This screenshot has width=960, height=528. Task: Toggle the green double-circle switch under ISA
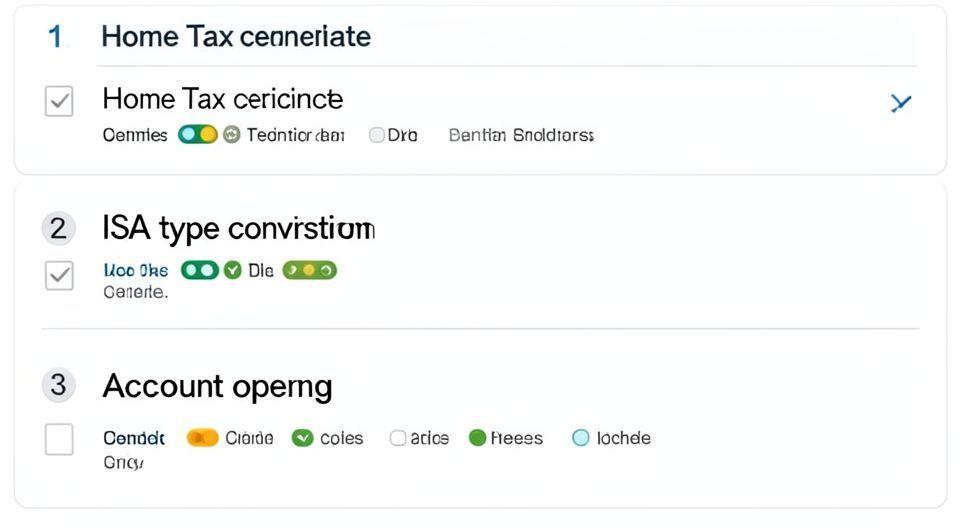tap(199, 270)
